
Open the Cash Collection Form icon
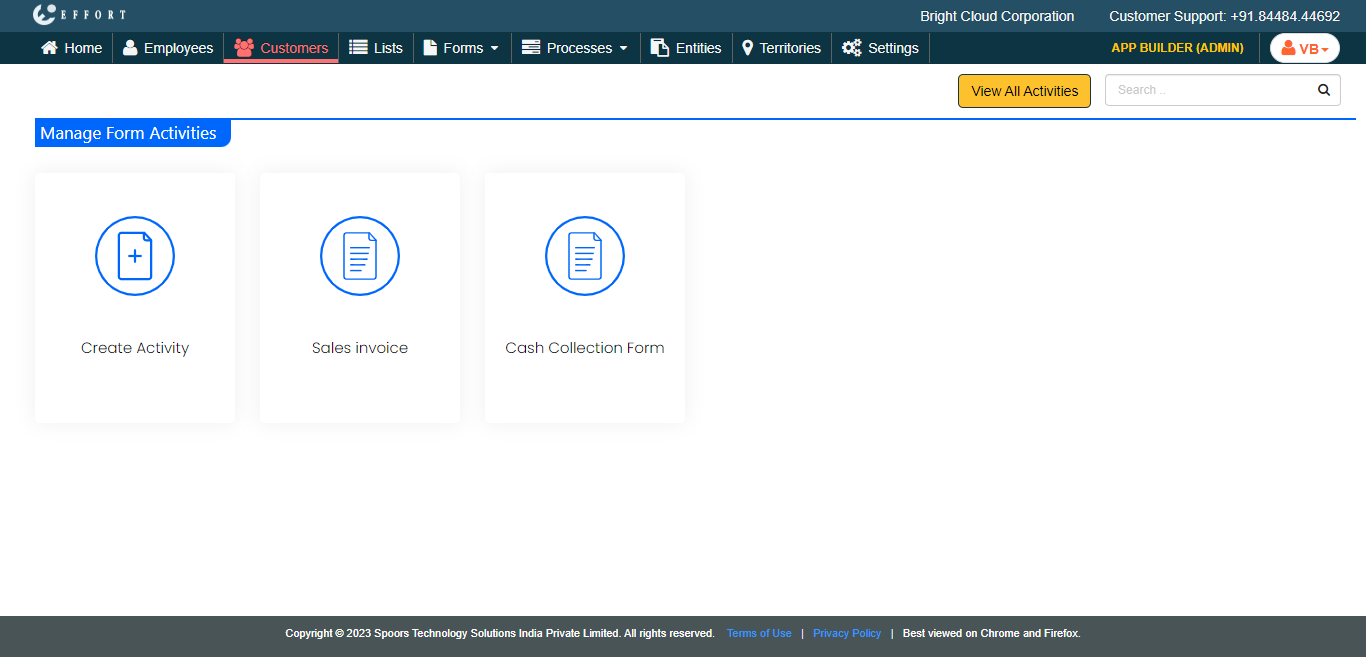pos(585,256)
